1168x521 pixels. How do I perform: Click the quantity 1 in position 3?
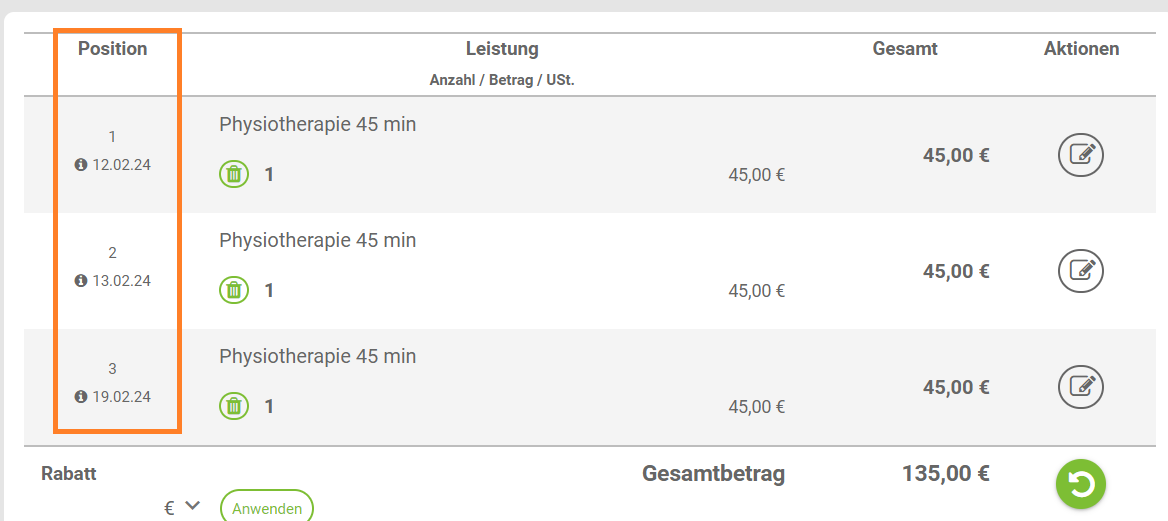[x=269, y=406]
